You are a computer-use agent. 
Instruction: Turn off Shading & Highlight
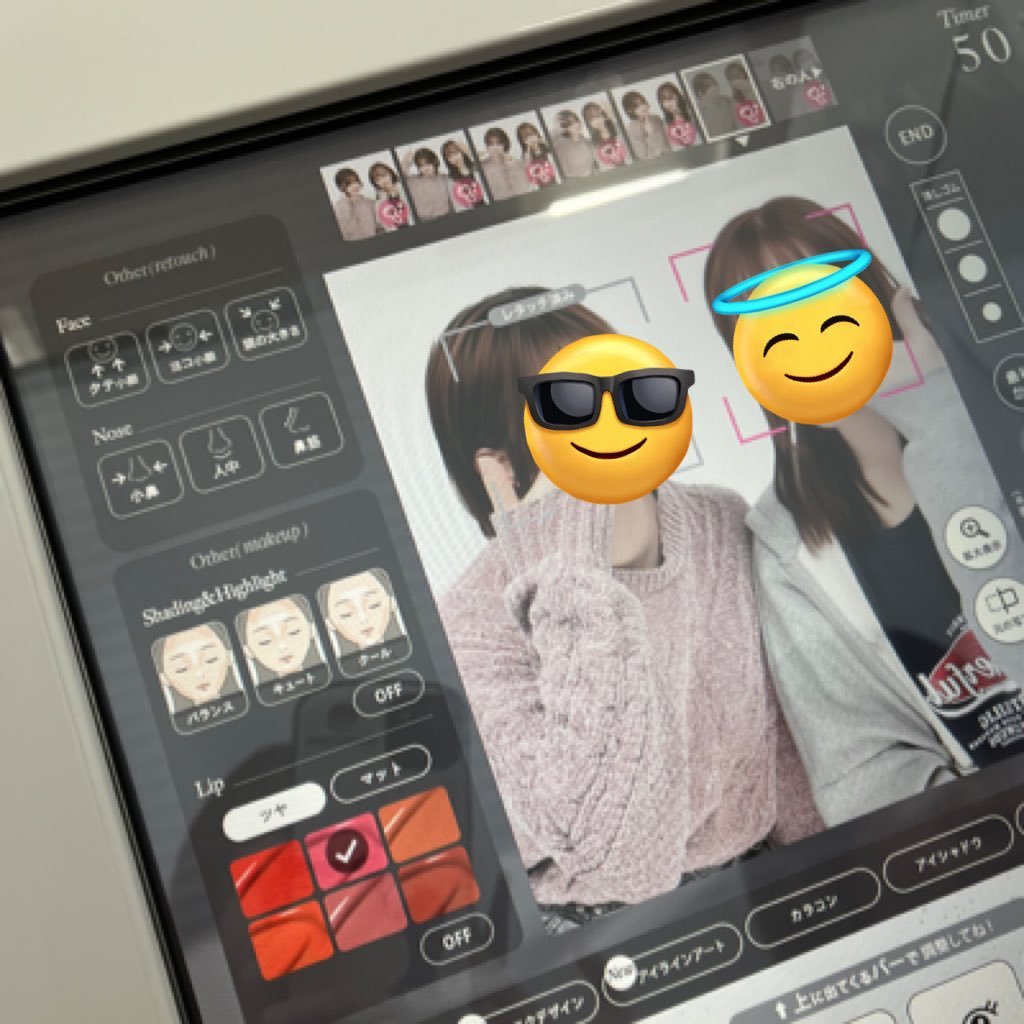point(389,693)
